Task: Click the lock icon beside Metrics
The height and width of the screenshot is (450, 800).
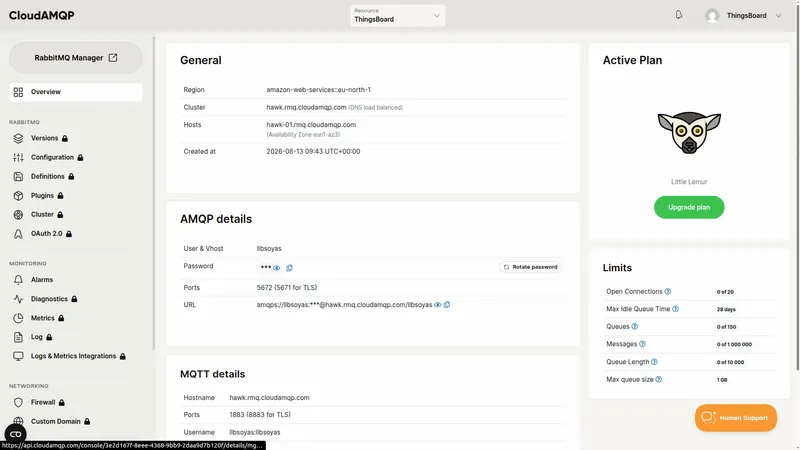Action: pos(61,318)
